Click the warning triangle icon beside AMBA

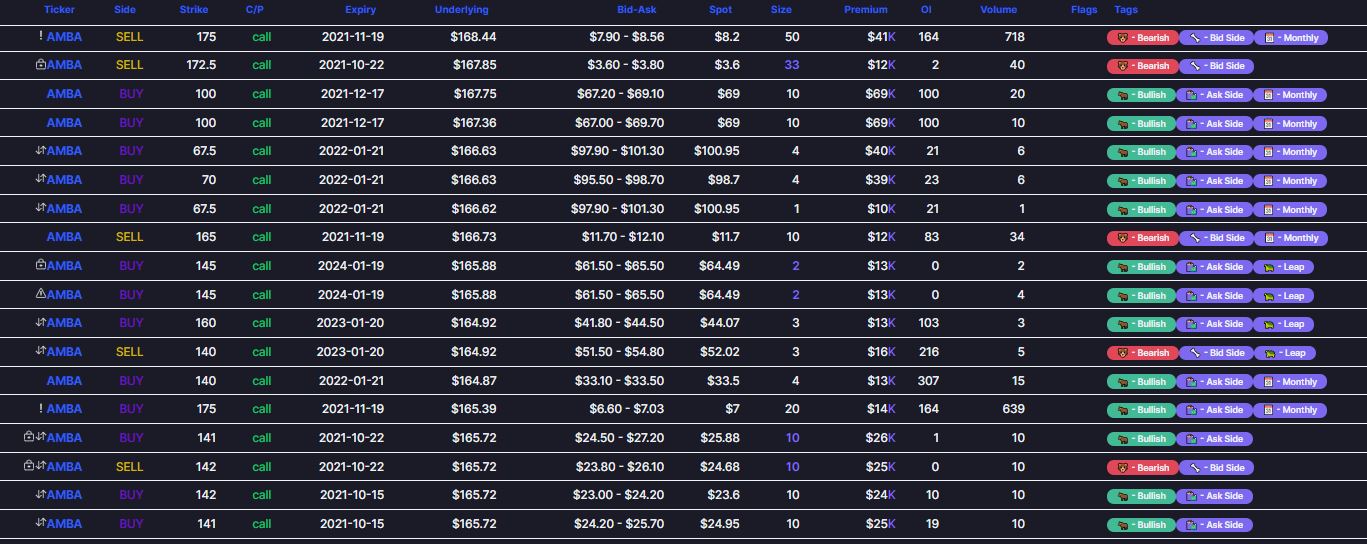(x=40, y=294)
